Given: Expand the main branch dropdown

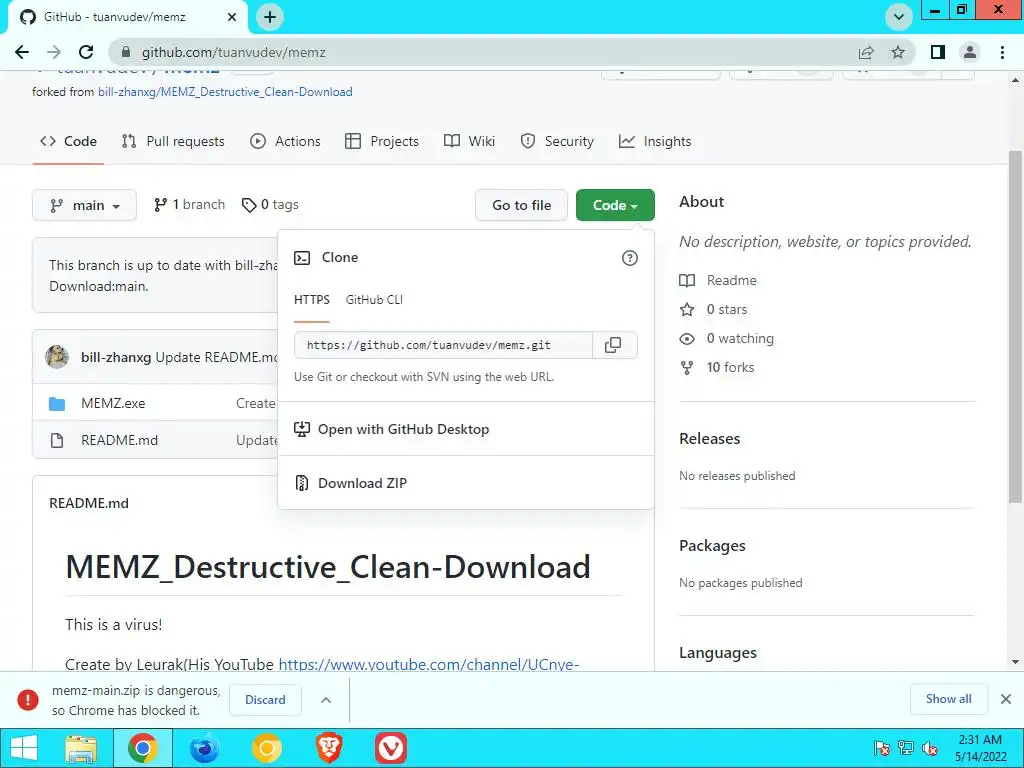Looking at the screenshot, I should (x=84, y=205).
